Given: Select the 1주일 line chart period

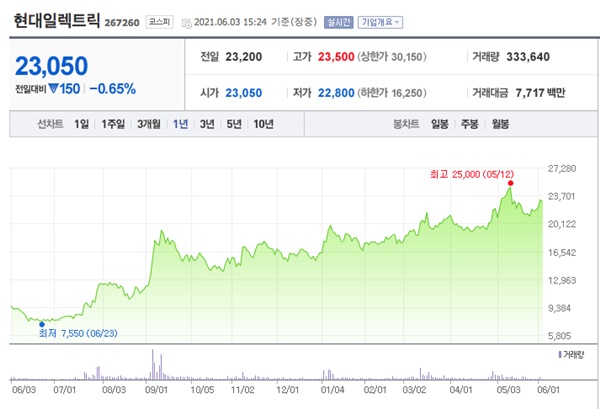Looking at the screenshot, I should tap(113, 124).
